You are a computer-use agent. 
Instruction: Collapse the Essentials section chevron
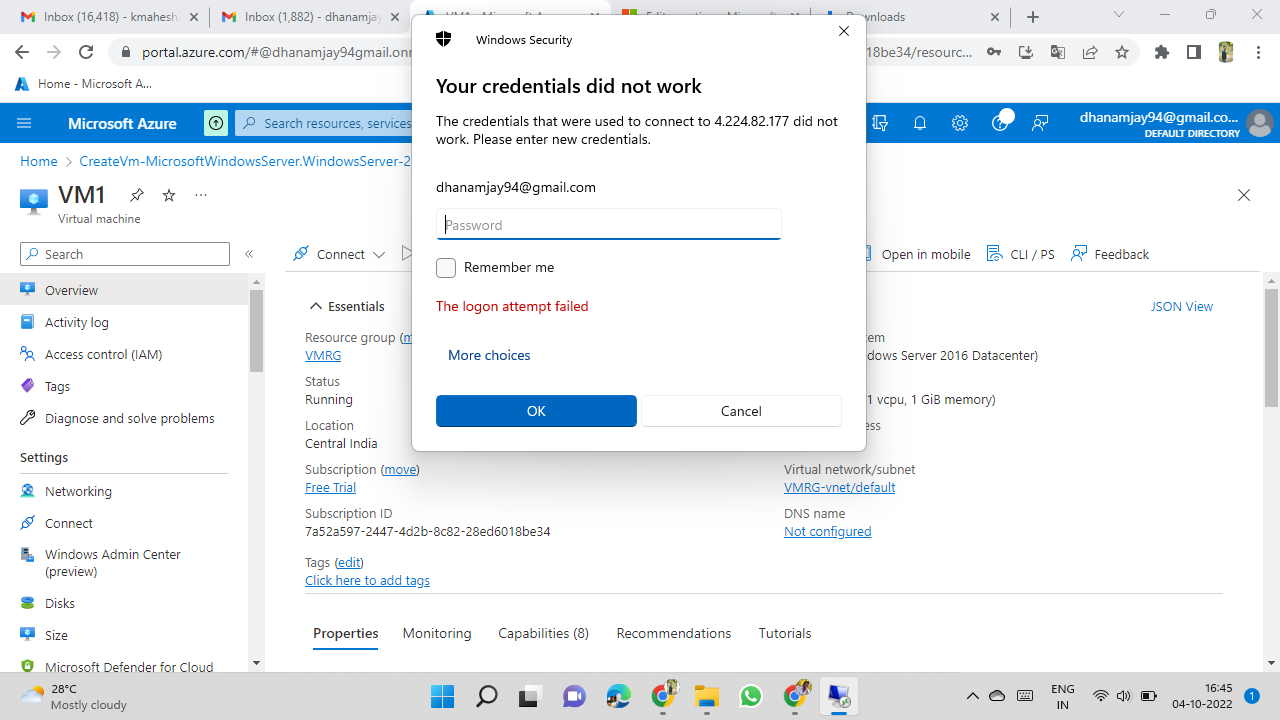[316, 306]
